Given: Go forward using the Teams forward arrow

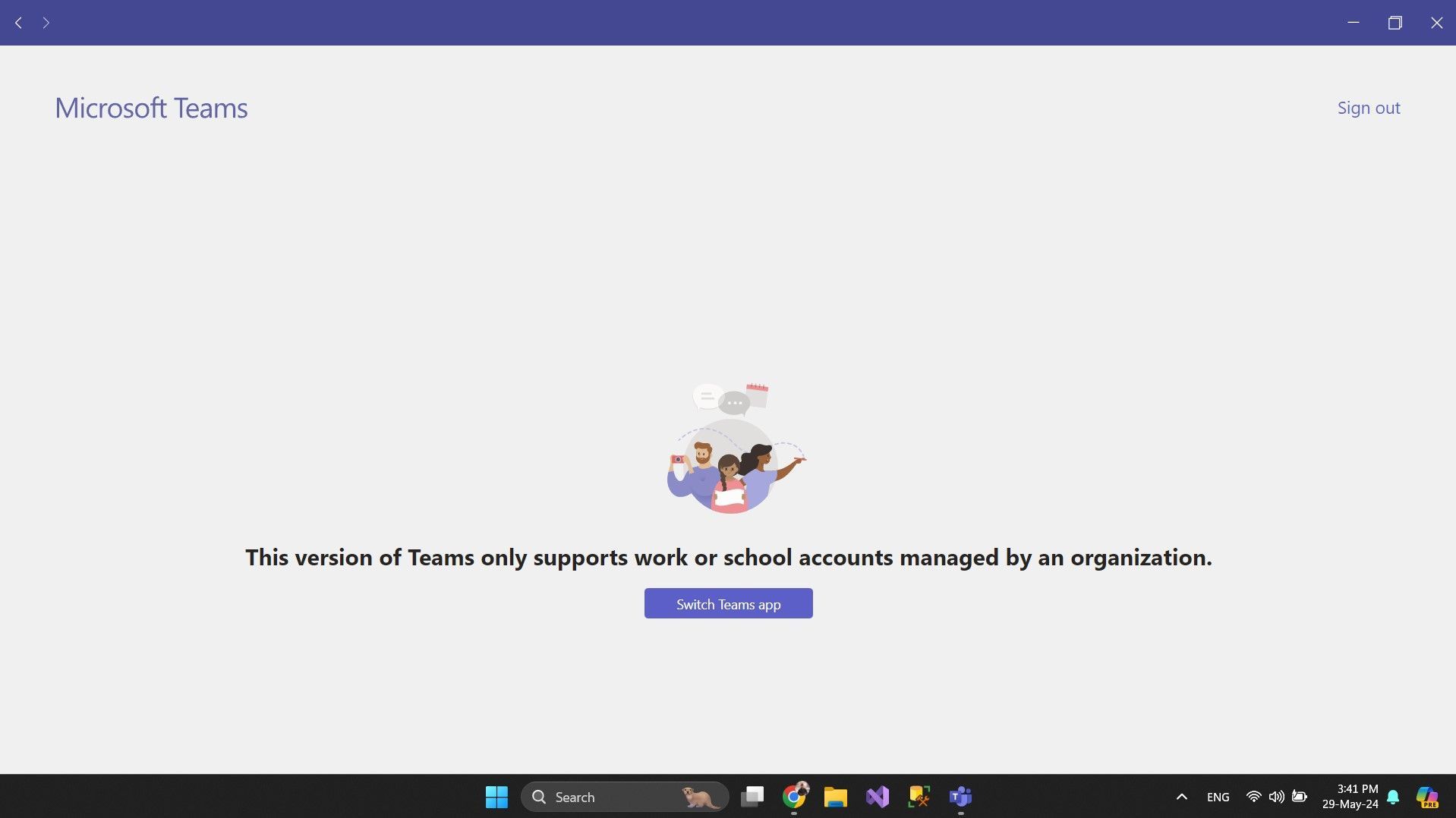Looking at the screenshot, I should click(46, 23).
